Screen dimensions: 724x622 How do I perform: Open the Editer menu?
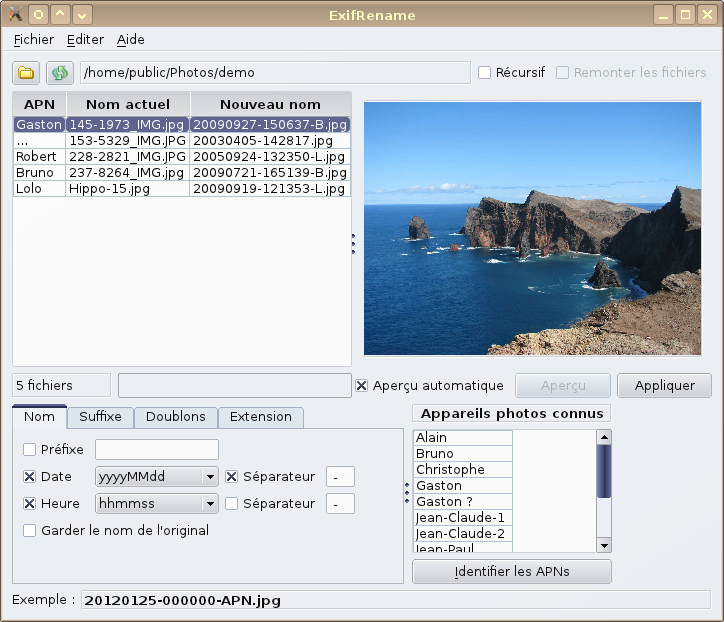[85, 40]
